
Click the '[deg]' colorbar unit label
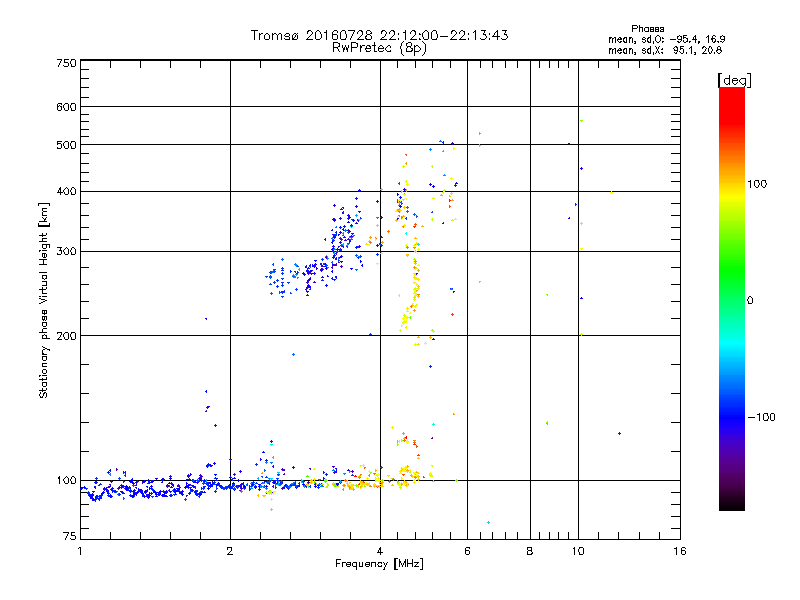734,80
